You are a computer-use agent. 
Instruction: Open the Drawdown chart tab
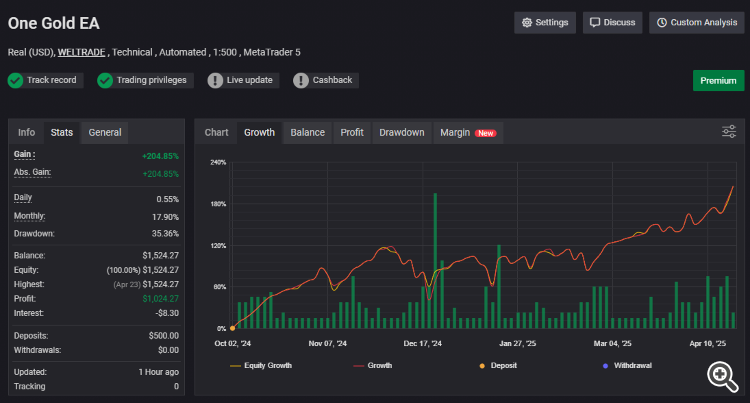[x=401, y=132]
